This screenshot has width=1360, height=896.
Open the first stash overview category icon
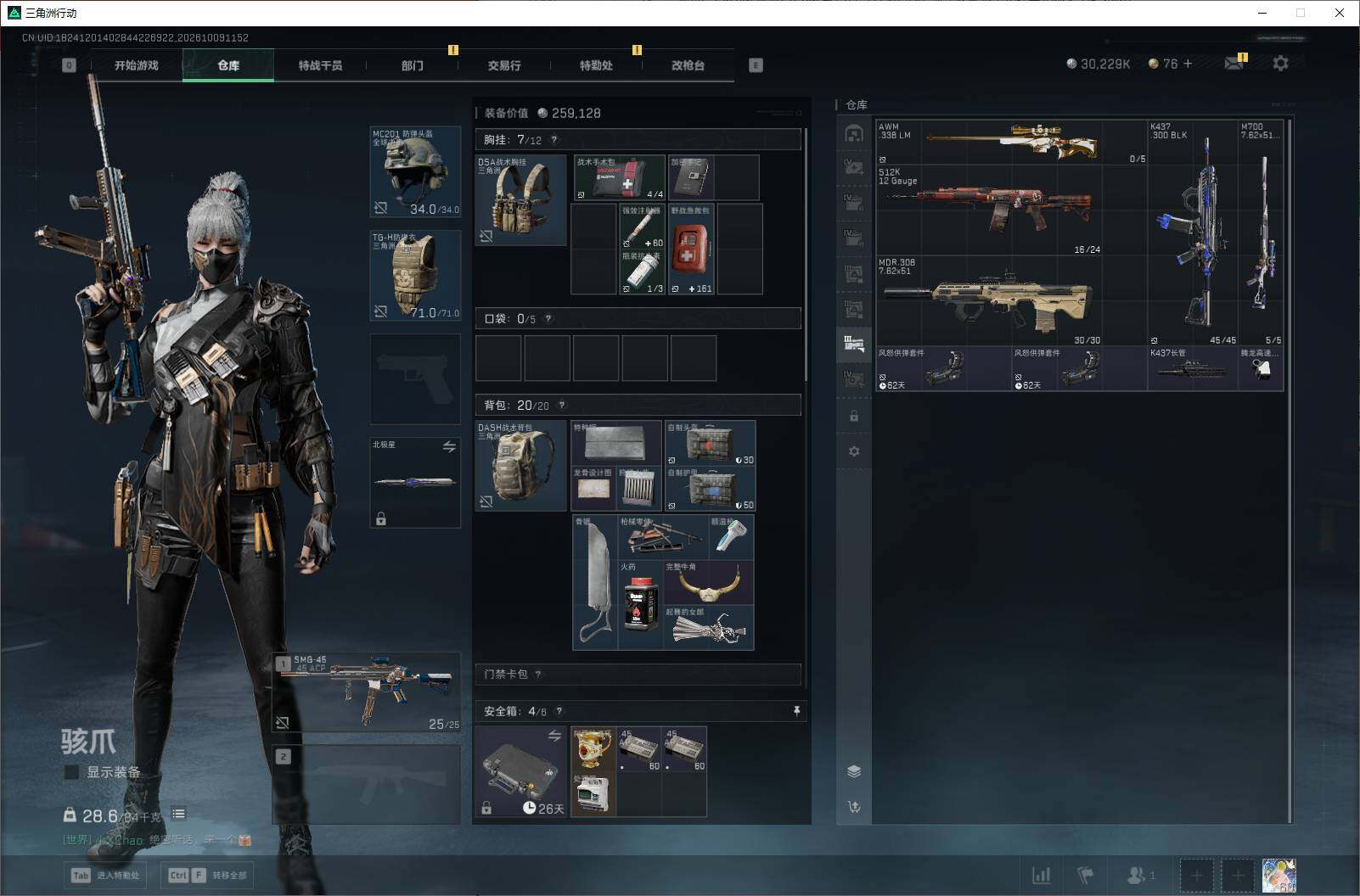pyautogui.click(x=854, y=134)
